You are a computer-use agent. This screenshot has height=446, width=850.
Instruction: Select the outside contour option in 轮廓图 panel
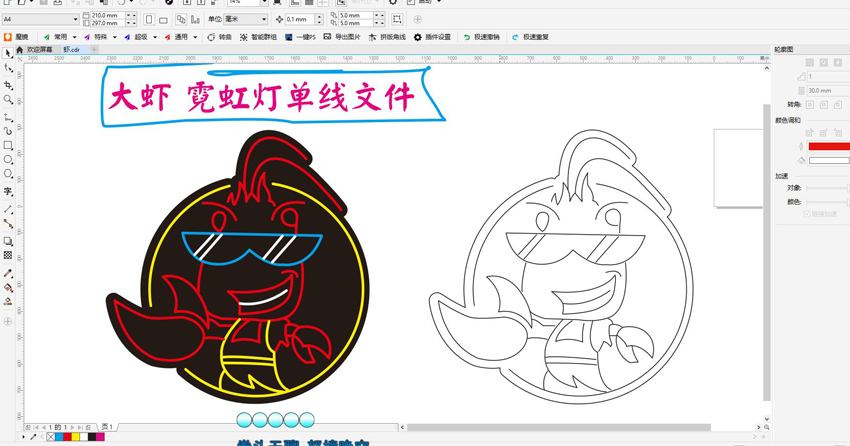point(838,63)
